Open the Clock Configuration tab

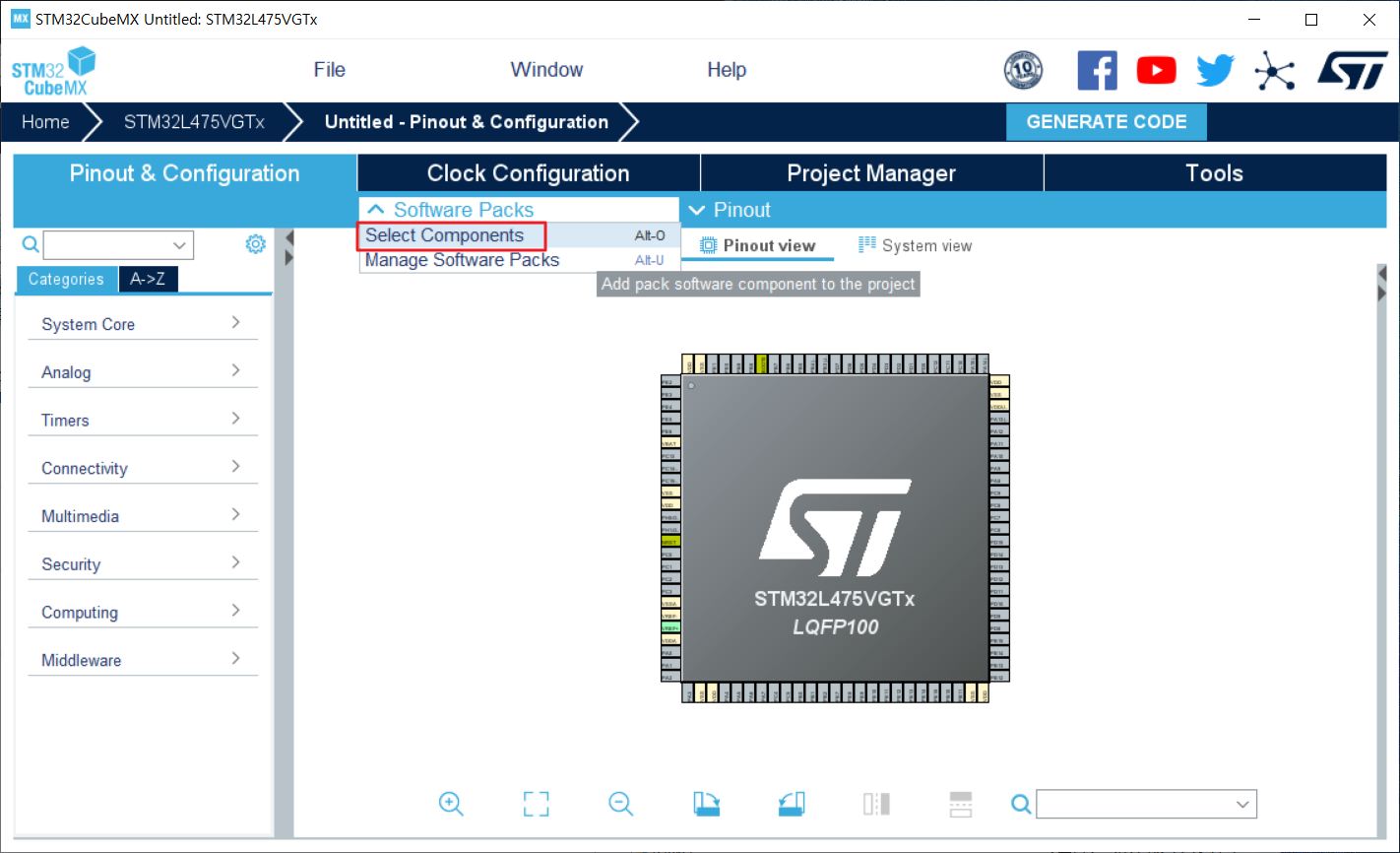[x=528, y=173]
